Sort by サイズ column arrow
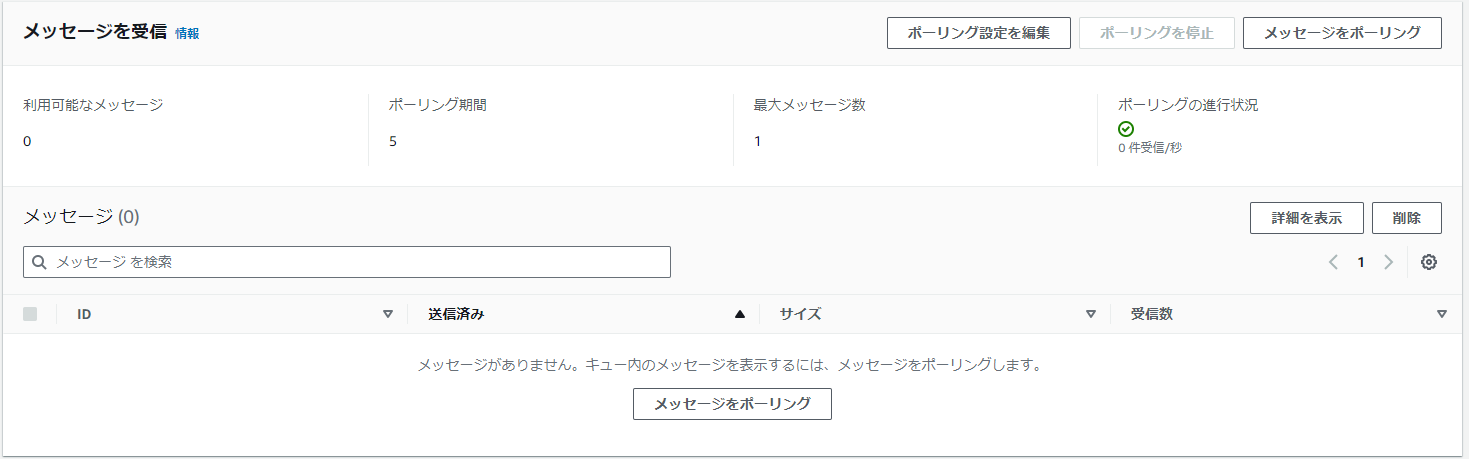 point(1091,314)
